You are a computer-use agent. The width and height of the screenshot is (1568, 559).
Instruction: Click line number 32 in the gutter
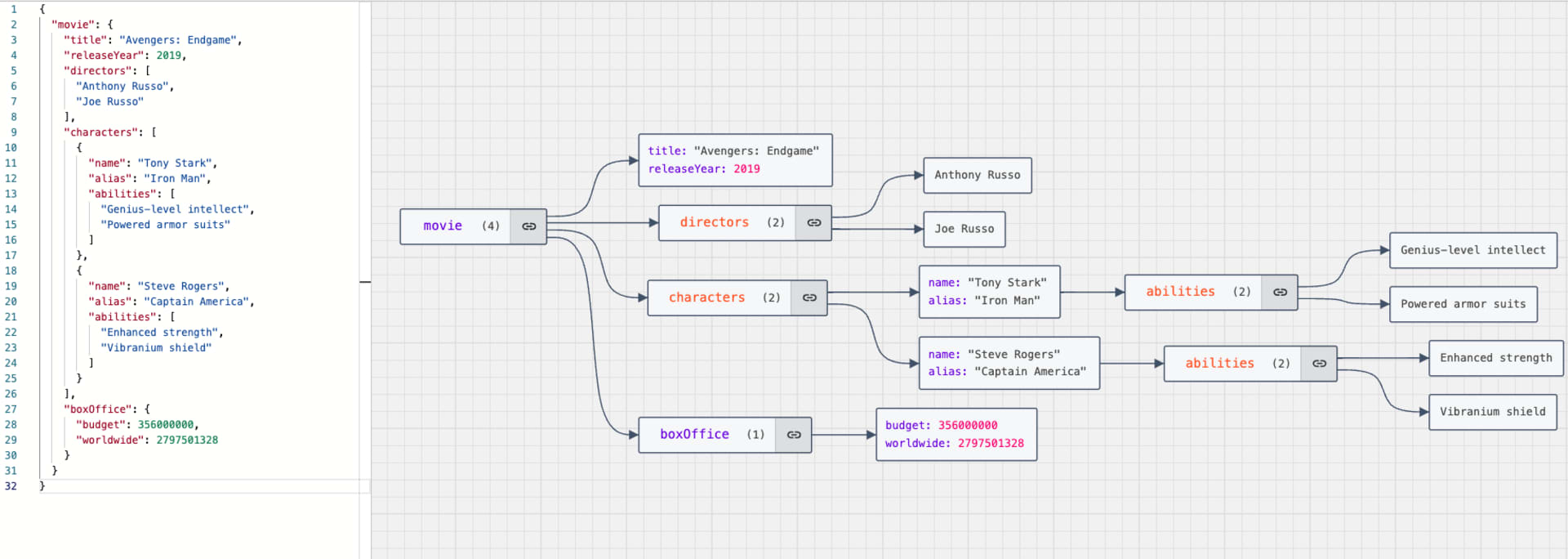(11, 486)
